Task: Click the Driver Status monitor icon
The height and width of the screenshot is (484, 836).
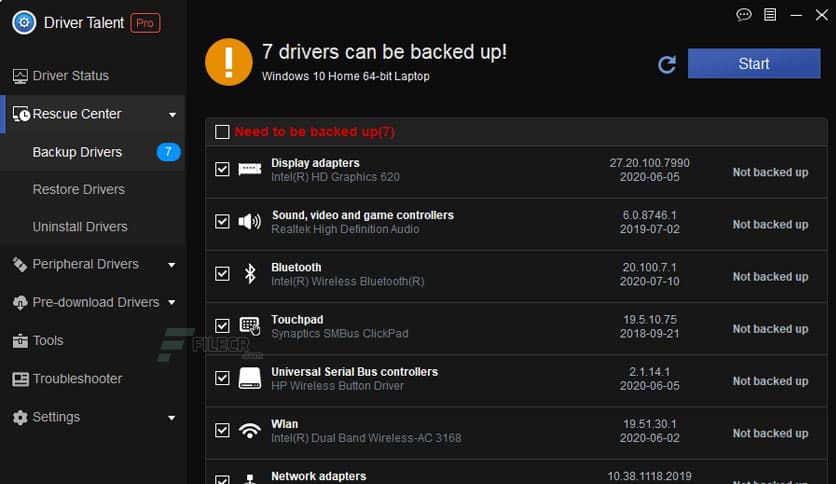Action: click(20, 76)
